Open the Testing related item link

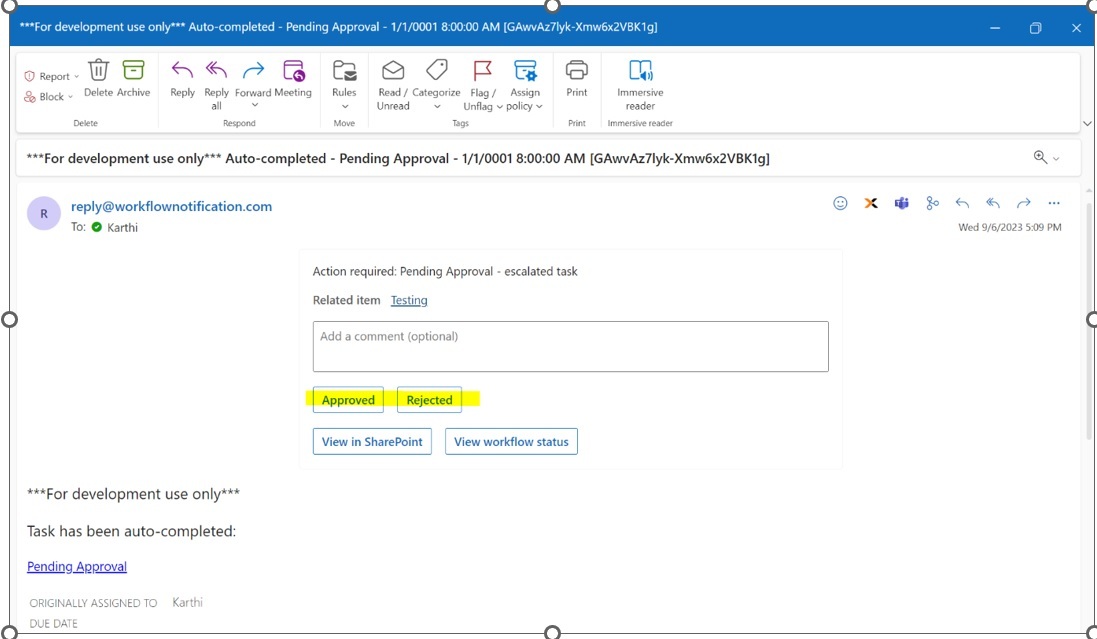tap(409, 300)
